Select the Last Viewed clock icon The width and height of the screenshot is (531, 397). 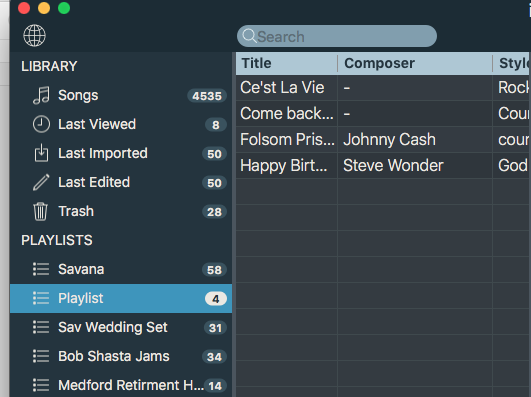coord(41,124)
